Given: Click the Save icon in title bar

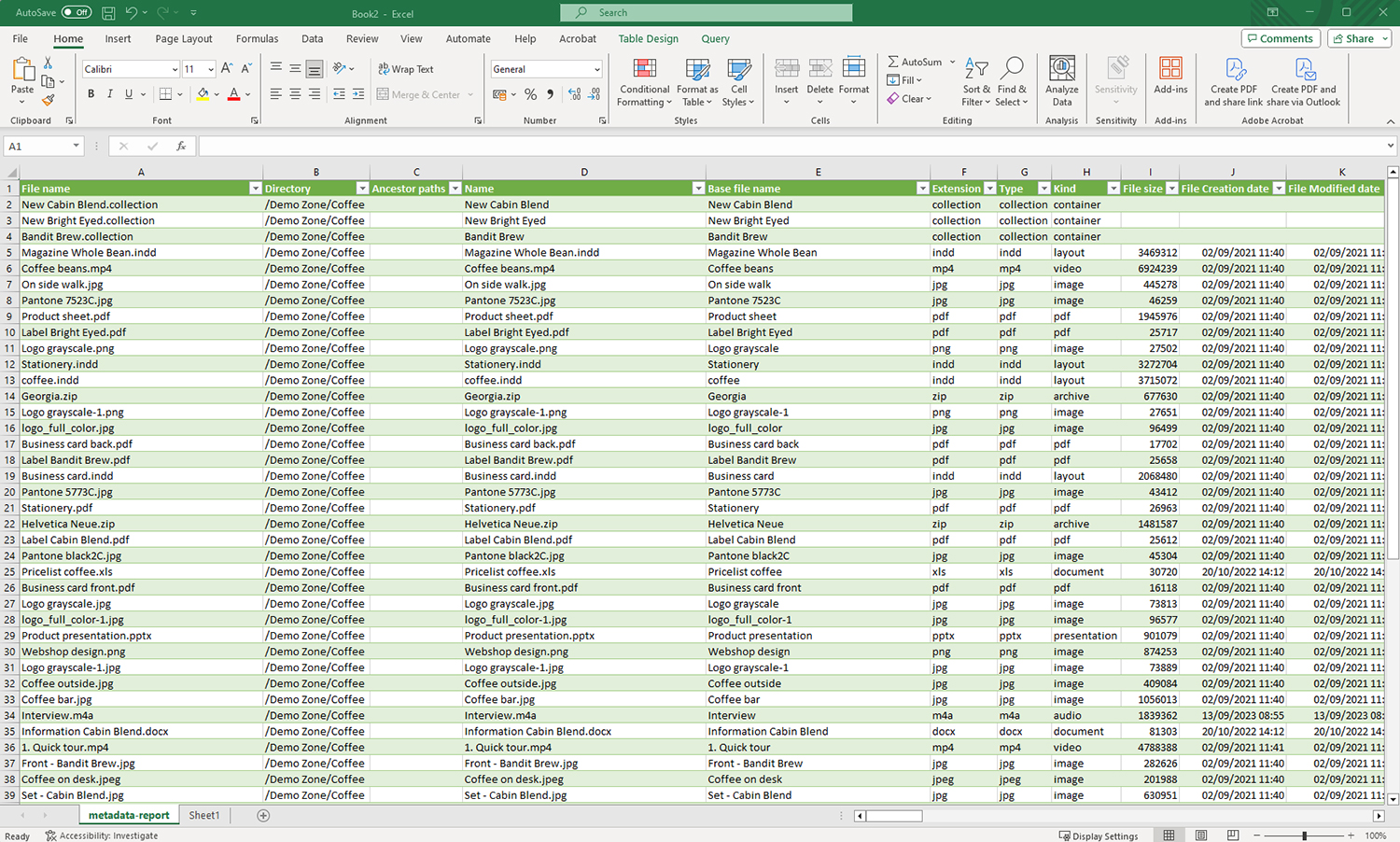Looking at the screenshot, I should tap(108, 13).
